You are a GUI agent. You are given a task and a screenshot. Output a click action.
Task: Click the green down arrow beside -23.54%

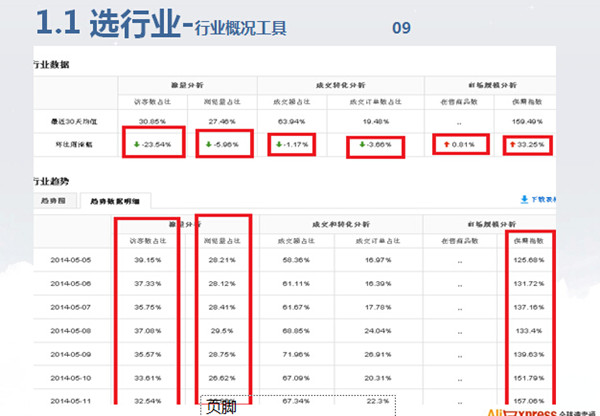(137, 144)
